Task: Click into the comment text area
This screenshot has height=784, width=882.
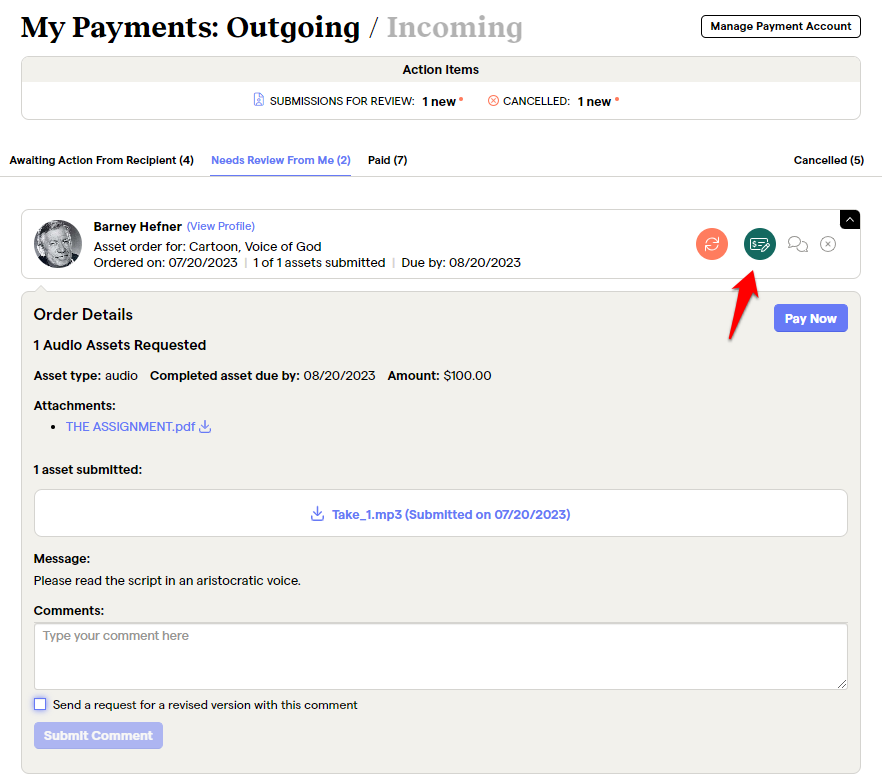Action: [440, 656]
